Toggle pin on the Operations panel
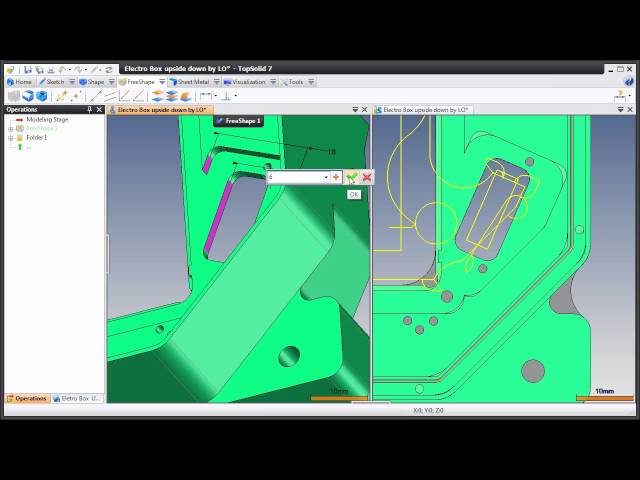 (x=90, y=110)
